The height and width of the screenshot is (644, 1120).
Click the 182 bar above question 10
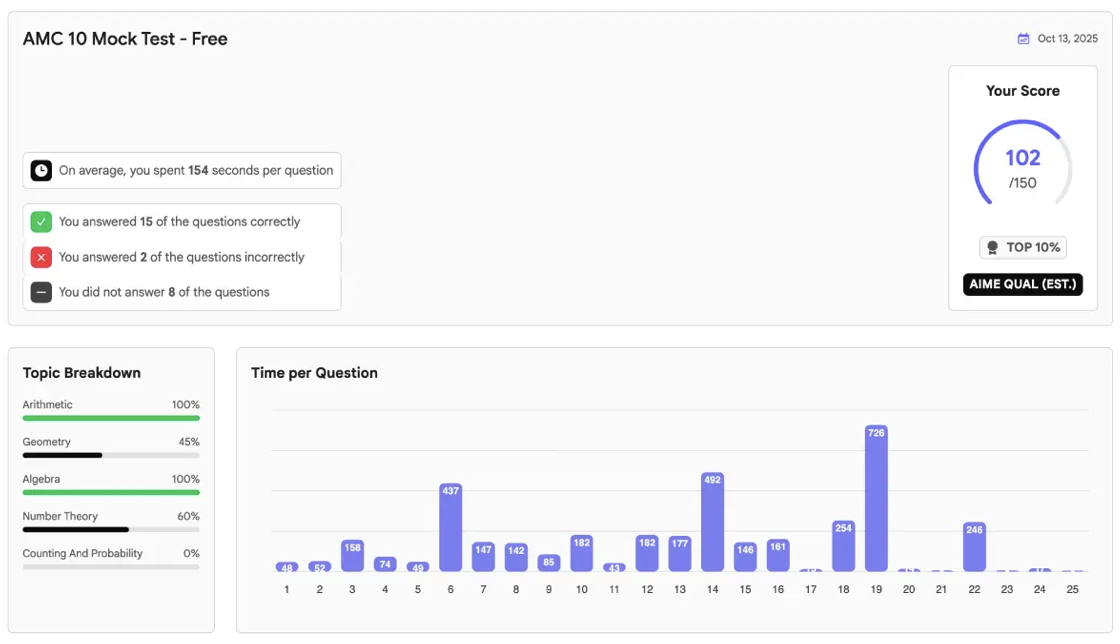(581, 553)
